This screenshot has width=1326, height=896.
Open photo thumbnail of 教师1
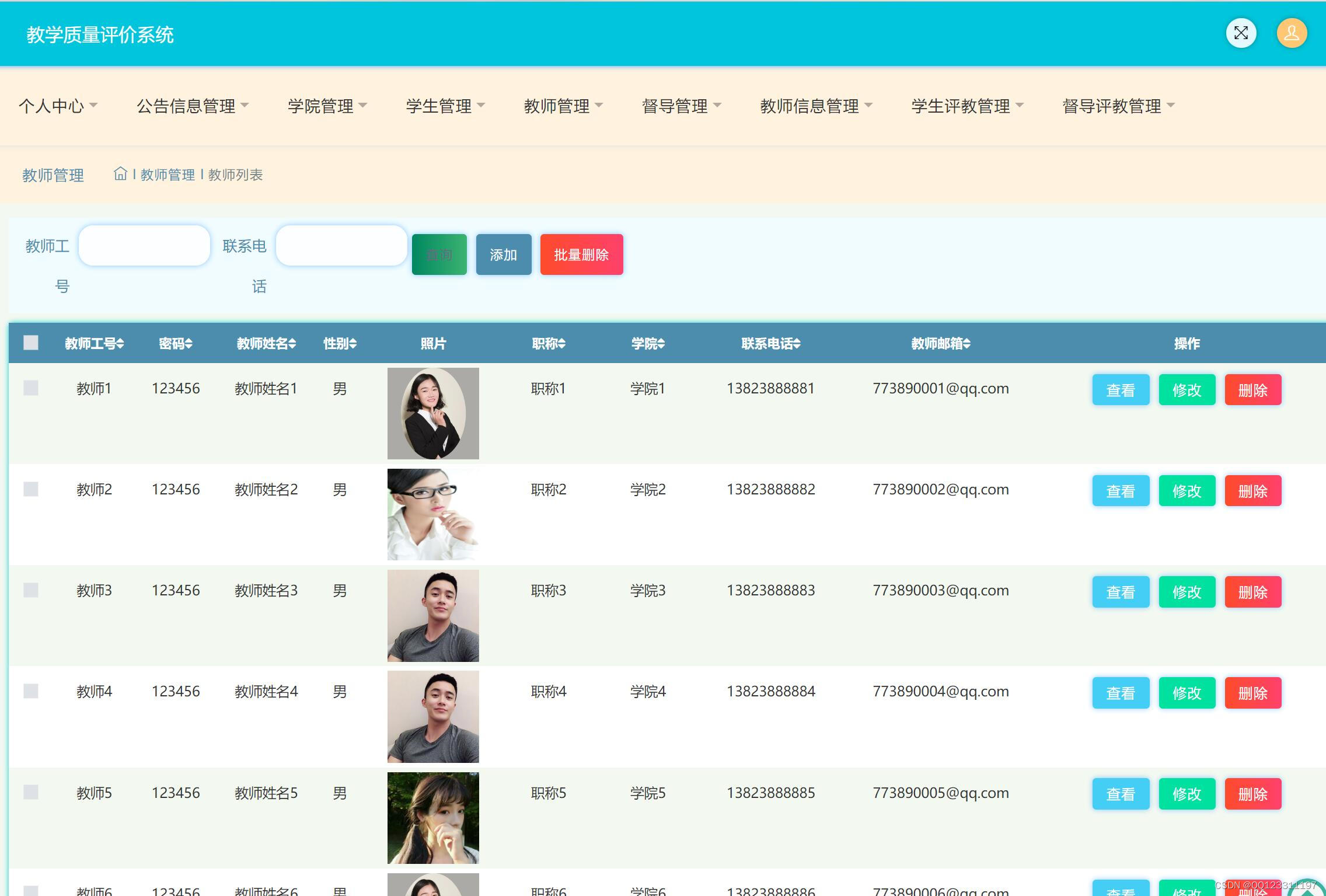pos(433,413)
